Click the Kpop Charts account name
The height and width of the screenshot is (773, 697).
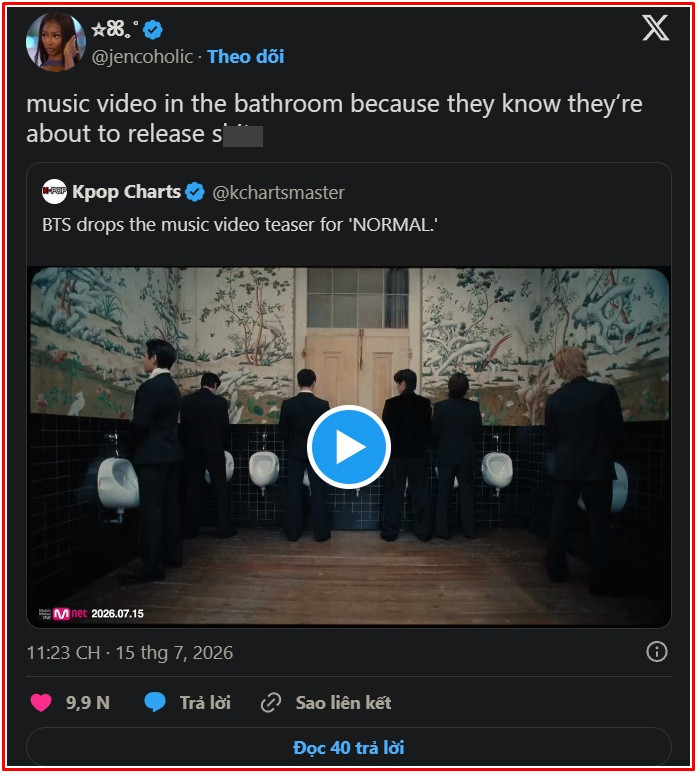[x=127, y=191]
